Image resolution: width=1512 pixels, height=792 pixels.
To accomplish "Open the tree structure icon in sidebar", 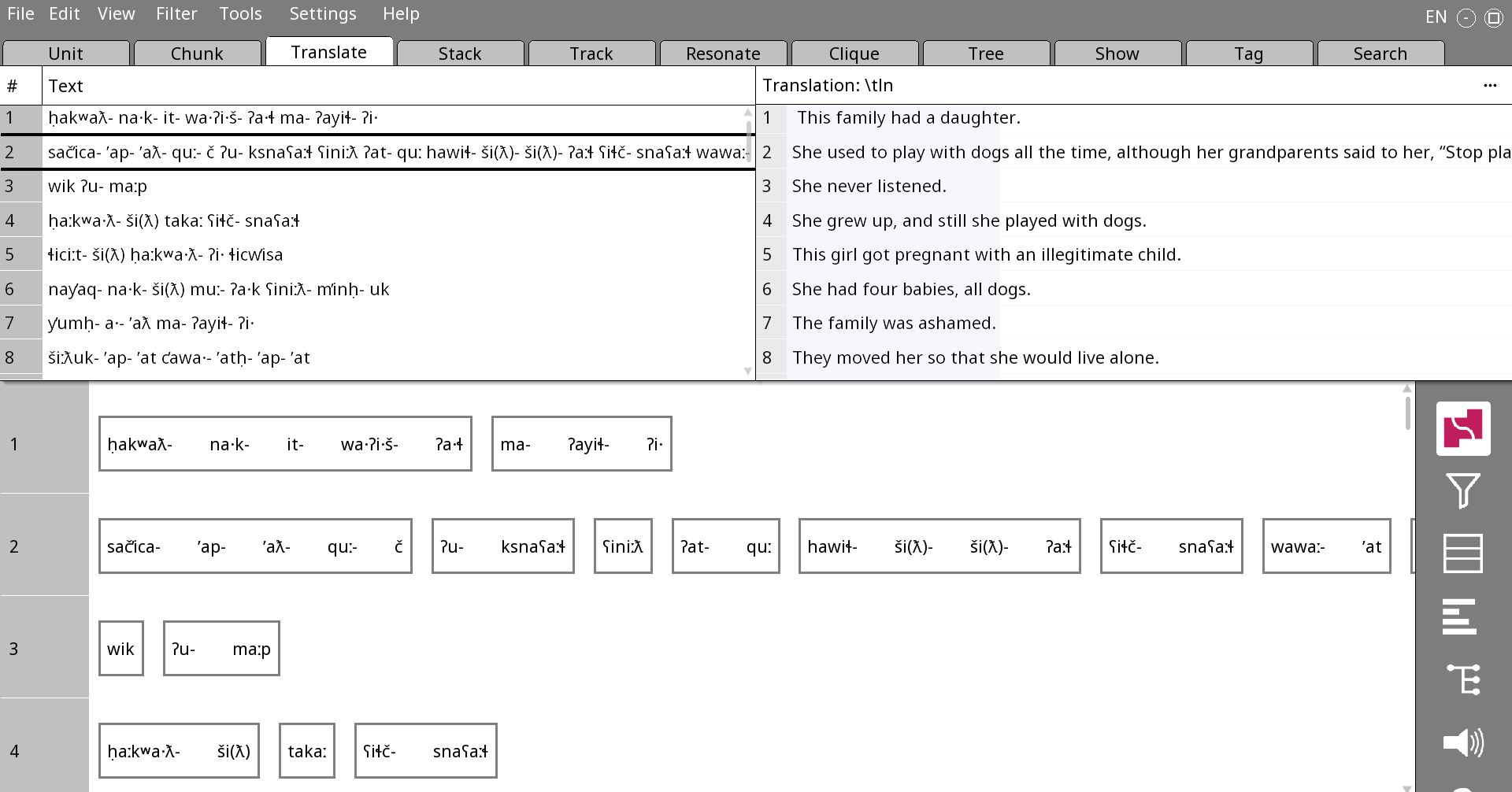I will (1464, 679).
